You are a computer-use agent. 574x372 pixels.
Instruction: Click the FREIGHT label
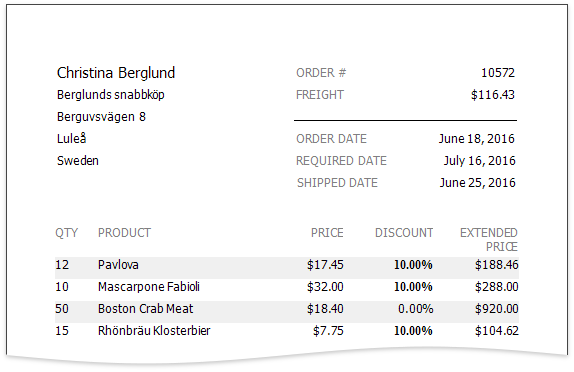[x=320, y=95]
